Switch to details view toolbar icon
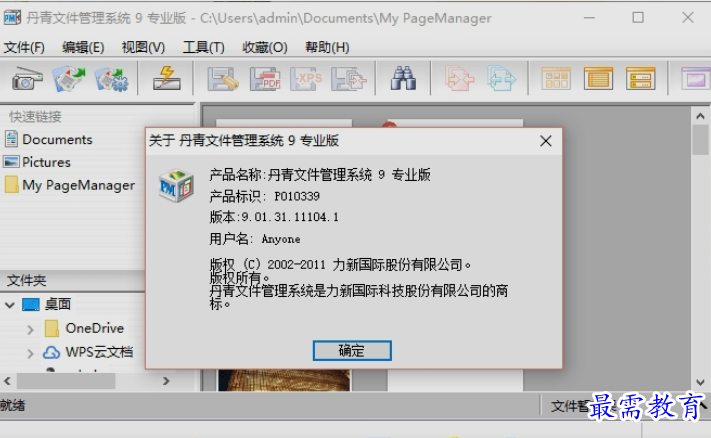Image resolution: width=711 pixels, height=438 pixels. 640,79
